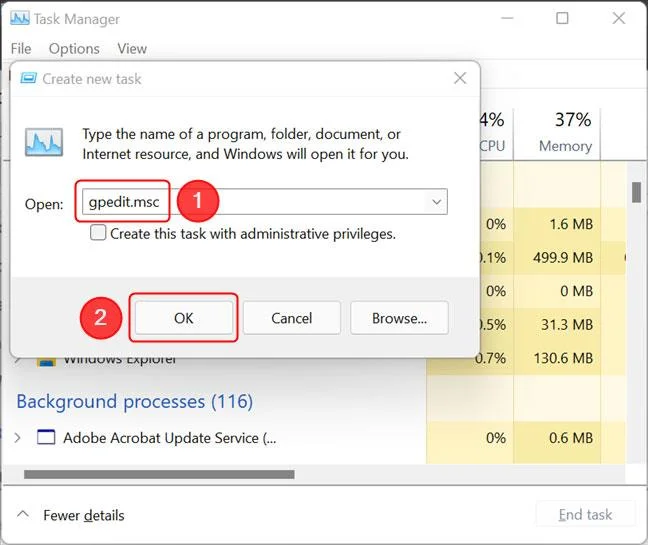This screenshot has width=648, height=545.
Task: Click the End task button
Action: (x=585, y=514)
